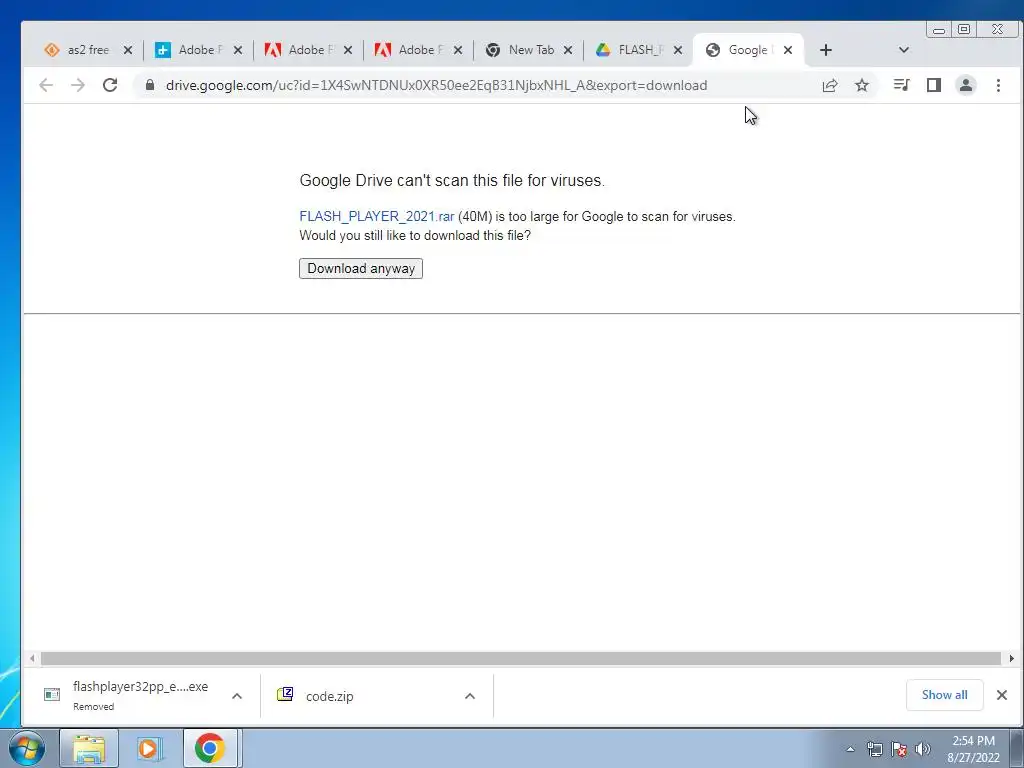This screenshot has width=1024, height=768.
Task: Open the media control icon
Action: click(x=901, y=85)
